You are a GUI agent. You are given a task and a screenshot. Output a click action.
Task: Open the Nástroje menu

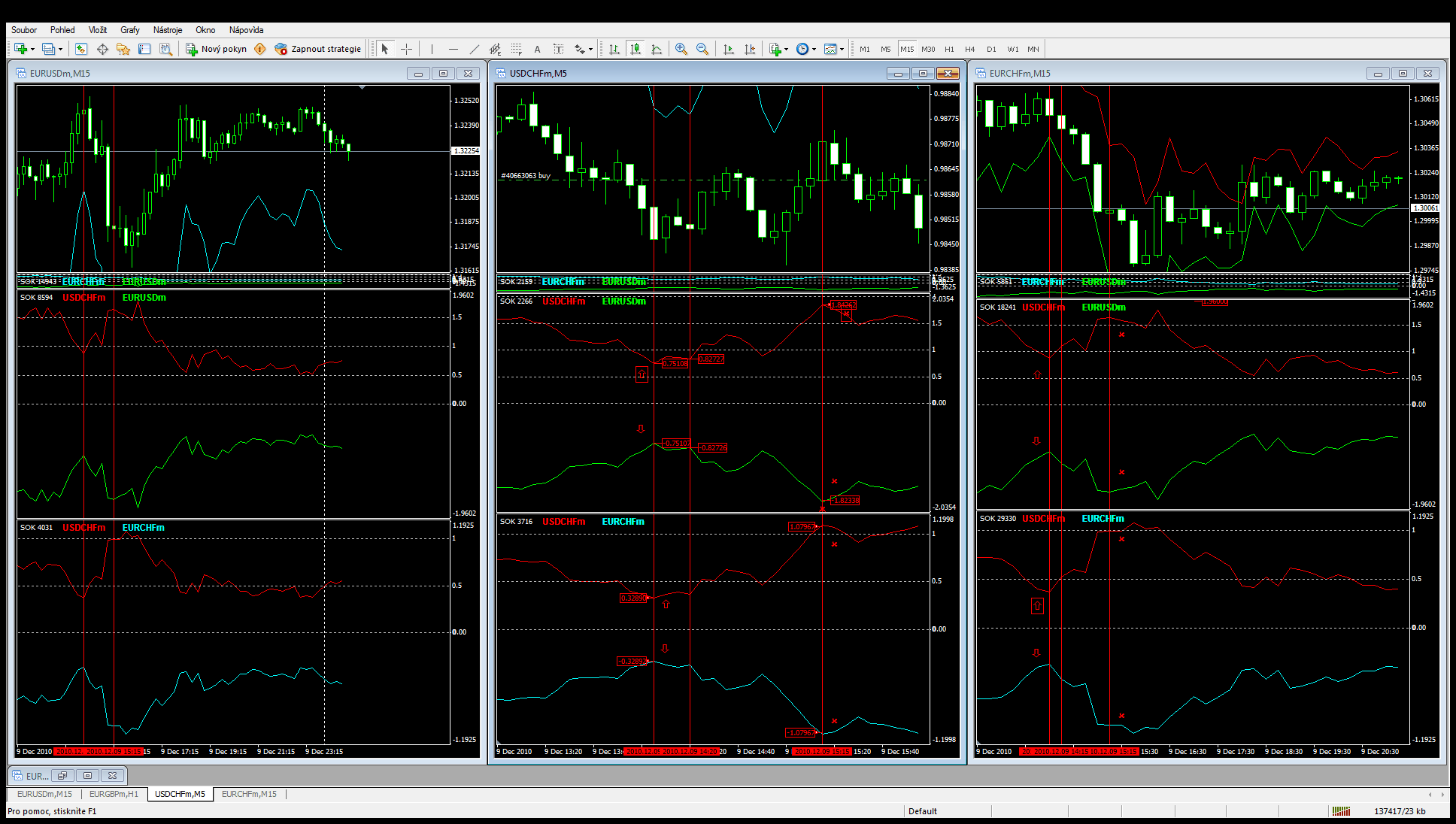coord(167,30)
